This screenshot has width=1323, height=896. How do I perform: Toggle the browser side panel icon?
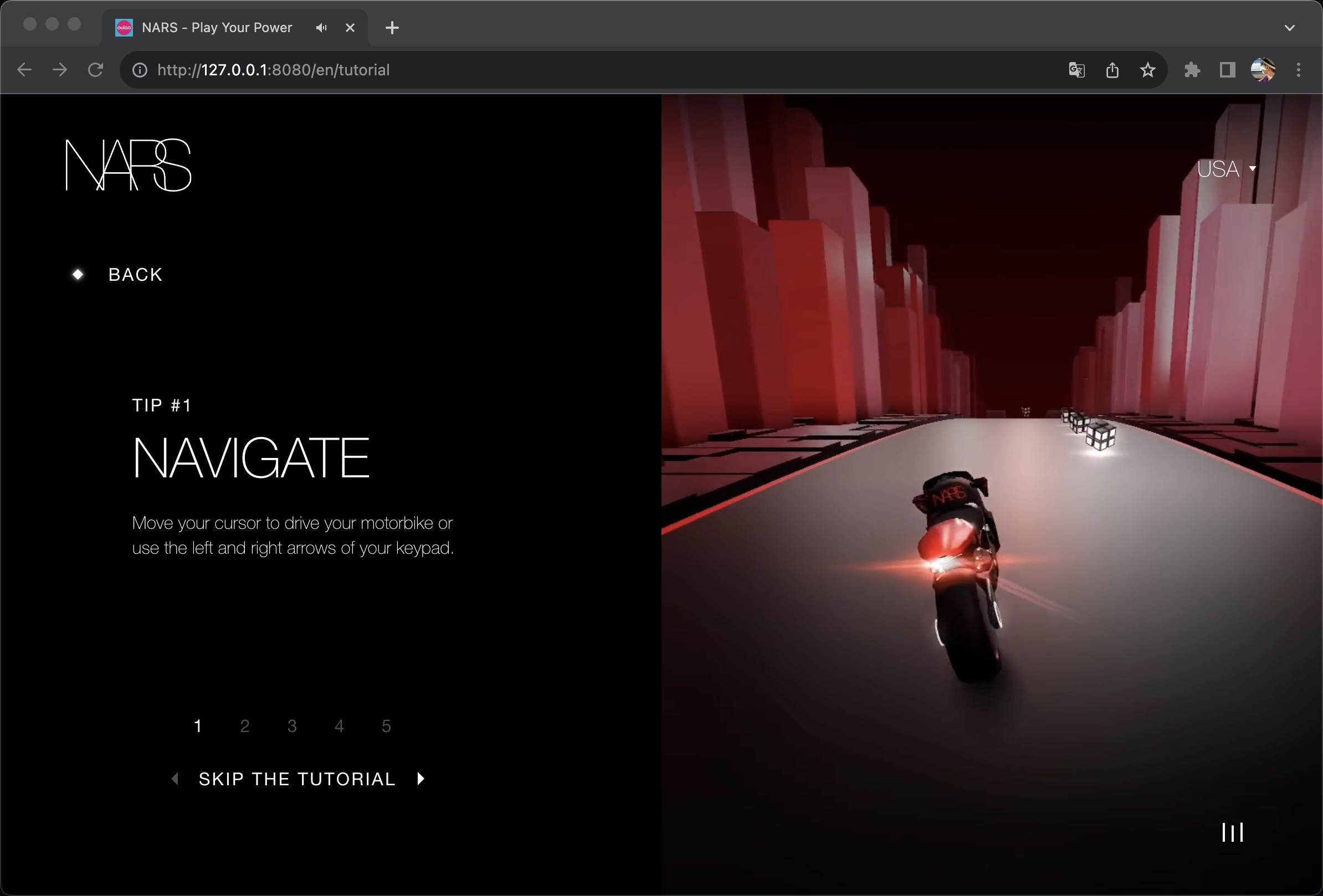(1227, 70)
